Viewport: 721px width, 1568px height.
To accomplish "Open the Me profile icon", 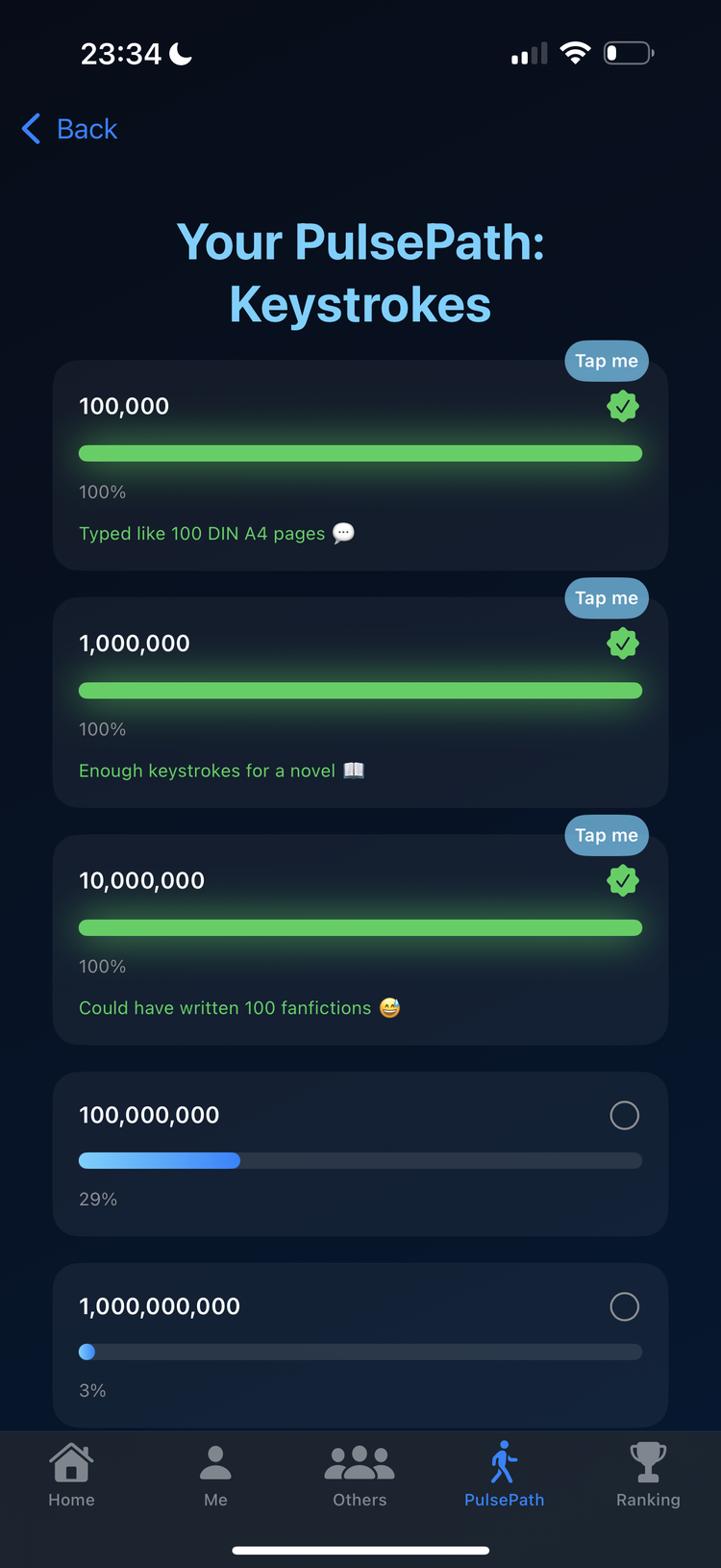I will (x=215, y=1462).
